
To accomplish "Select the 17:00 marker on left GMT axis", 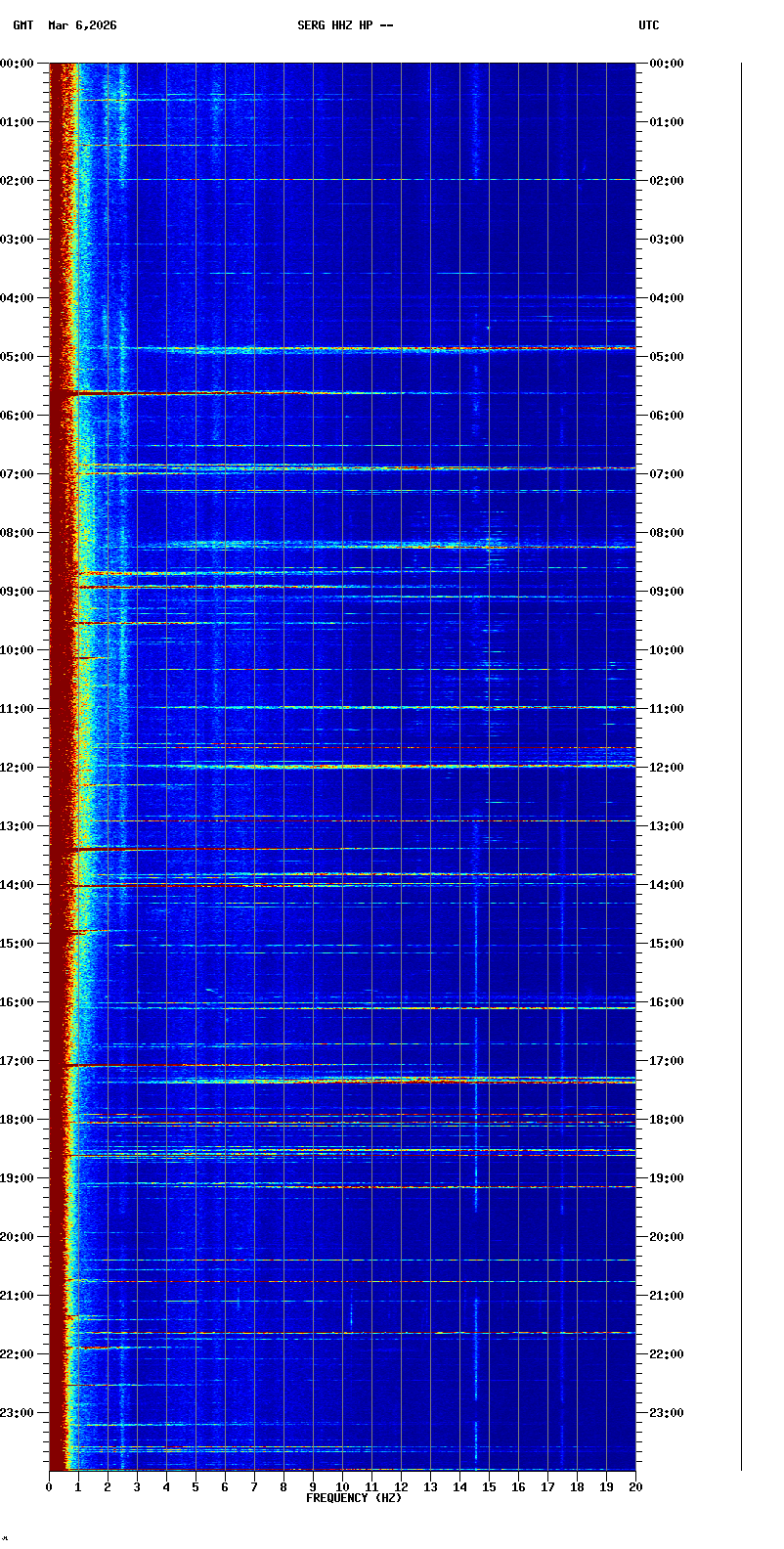I will pyautogui.click(x=18, y=1061).
